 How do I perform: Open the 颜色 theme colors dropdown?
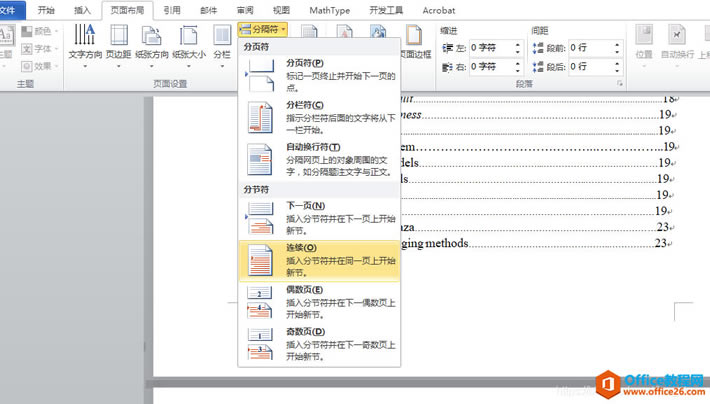coord(40,31)
